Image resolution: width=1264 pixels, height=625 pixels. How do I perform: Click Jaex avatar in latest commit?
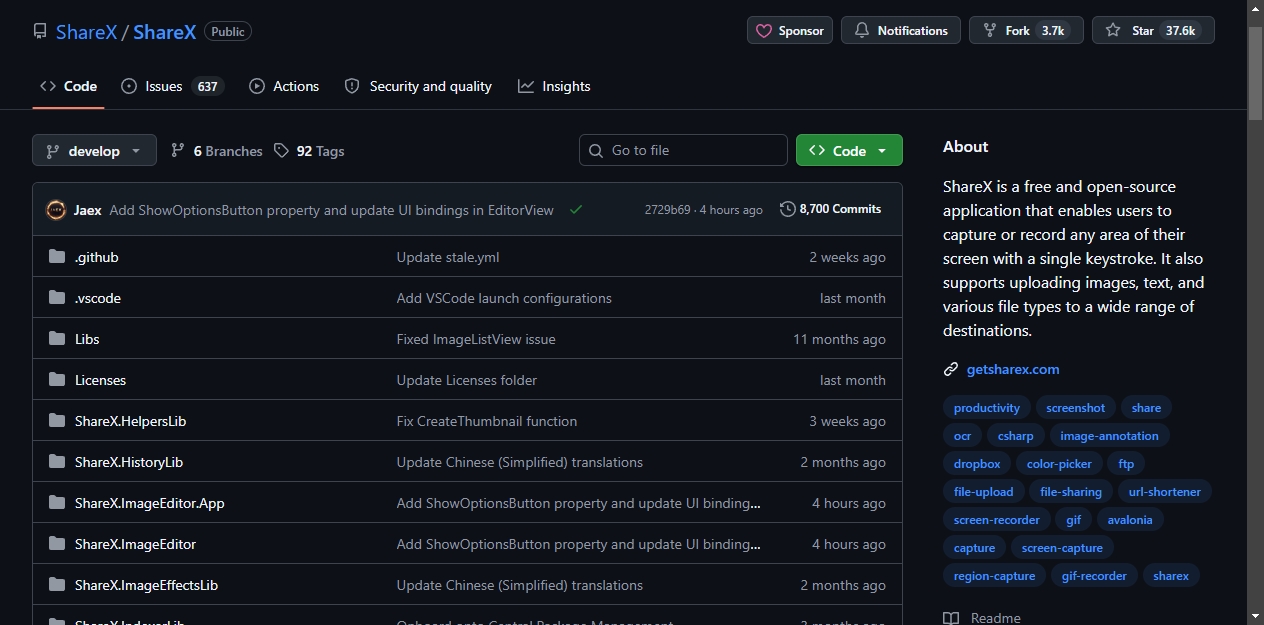(56, 210)
